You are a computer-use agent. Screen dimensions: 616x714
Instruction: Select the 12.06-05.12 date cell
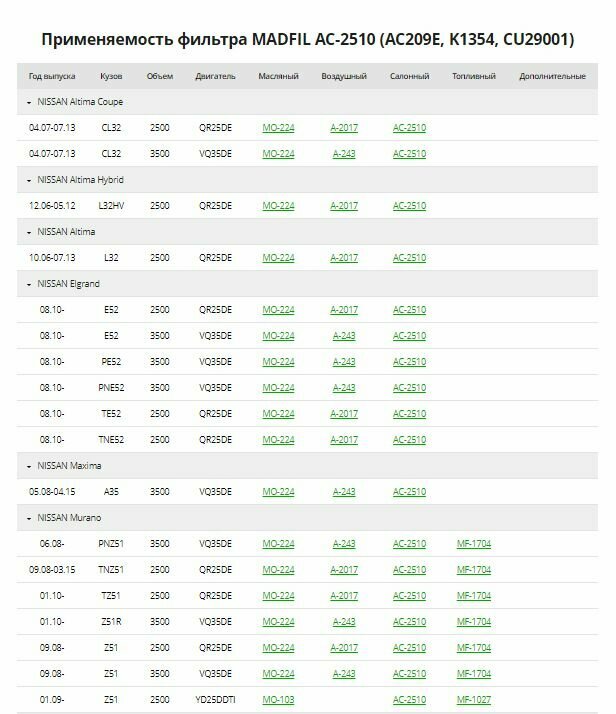point(52,206)
